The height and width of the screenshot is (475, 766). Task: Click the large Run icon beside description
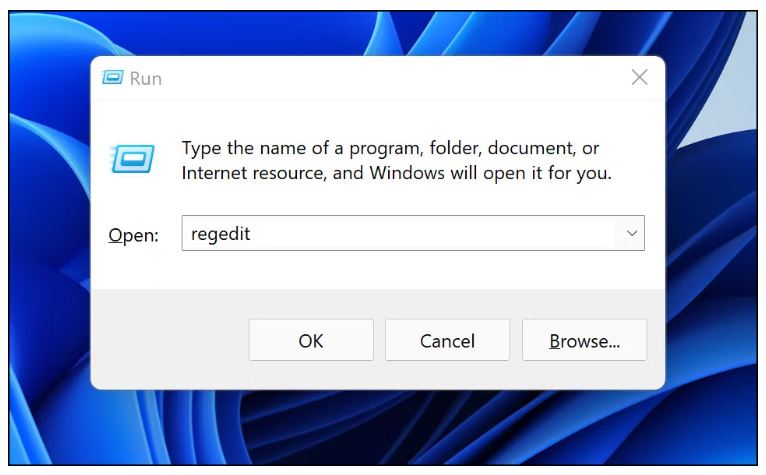pos(132,159)
